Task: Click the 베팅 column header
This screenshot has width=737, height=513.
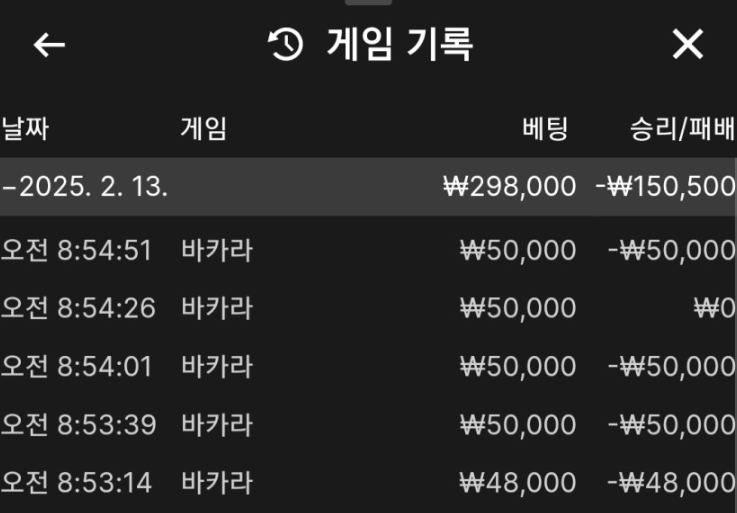Action: (x=545, y=128)
